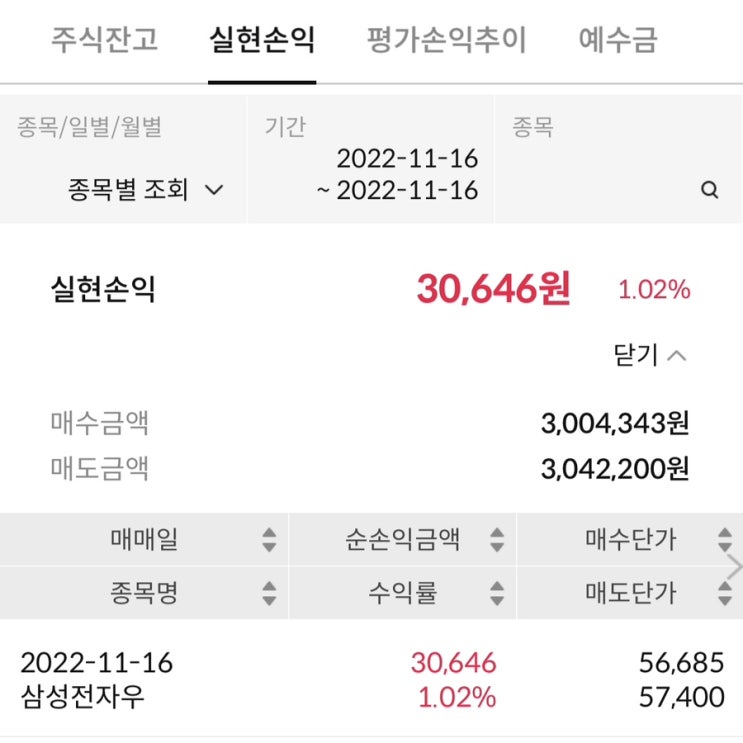This screenshot has width=743, height=743.
Task: Sort by 매매일 using the sort arrows
Action: coord(269,541)
